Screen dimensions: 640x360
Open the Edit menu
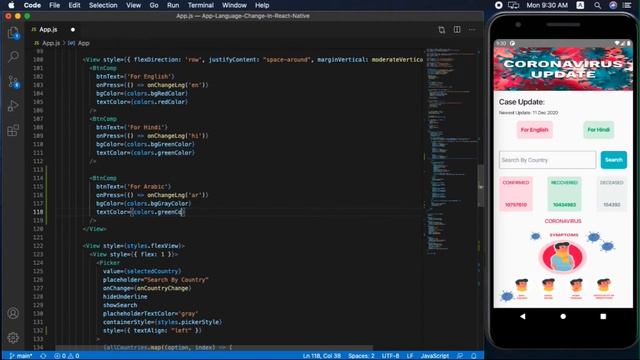click(74, 5)
